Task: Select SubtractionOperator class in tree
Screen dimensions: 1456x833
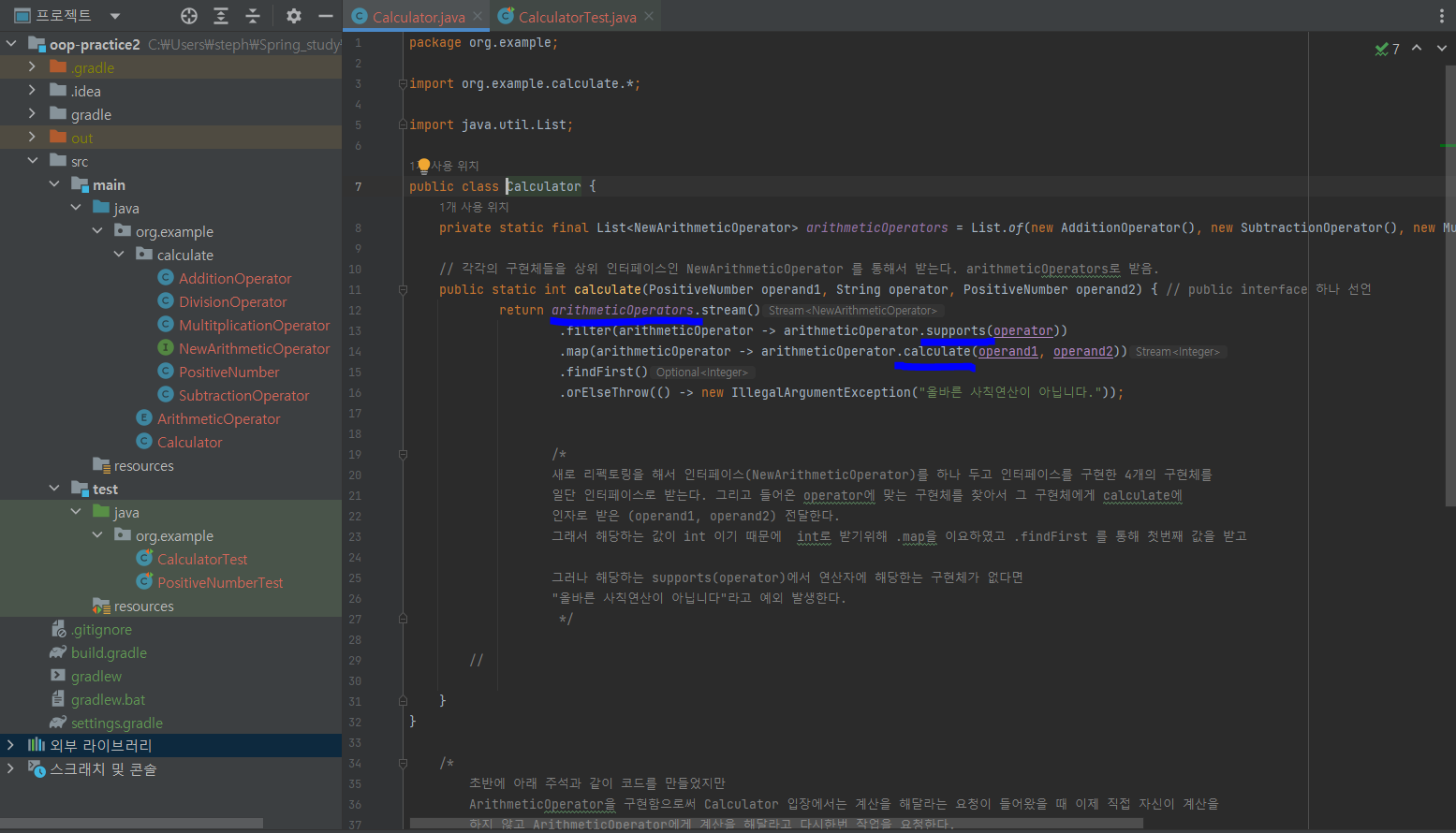Action: pyautogui.click(x=244, y=395)
